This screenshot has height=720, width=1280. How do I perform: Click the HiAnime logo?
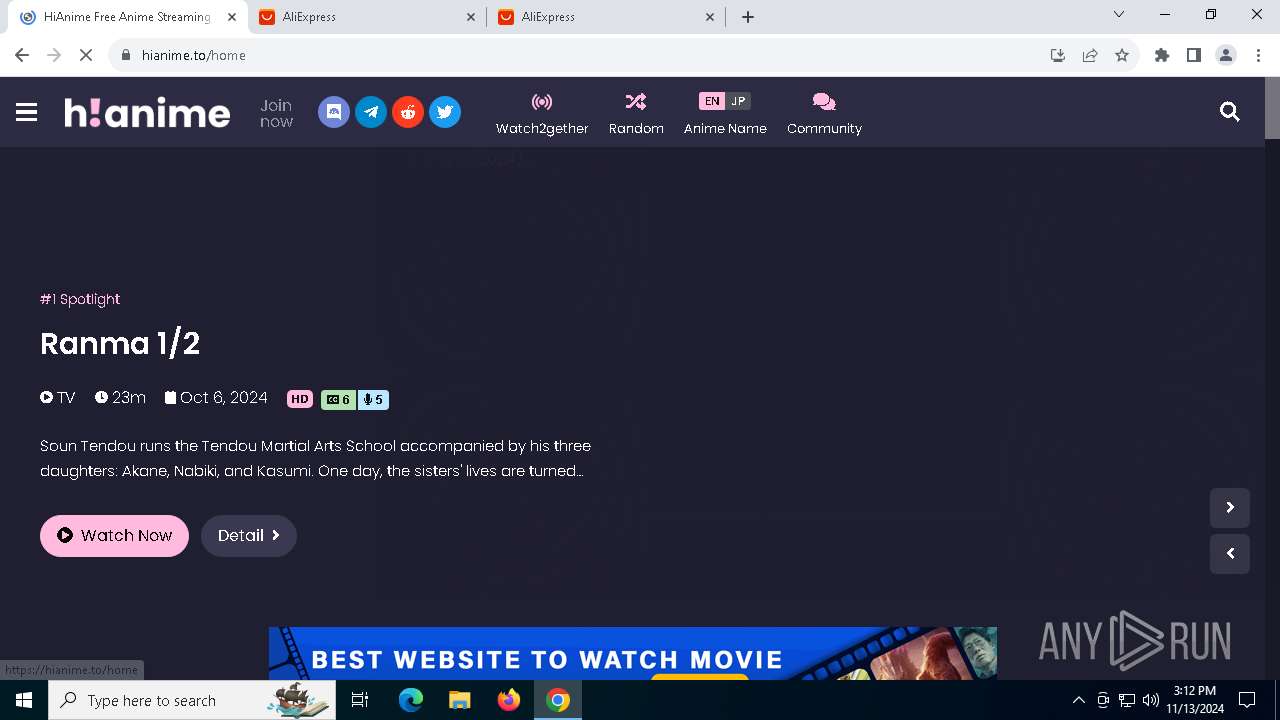coord(147,112)
